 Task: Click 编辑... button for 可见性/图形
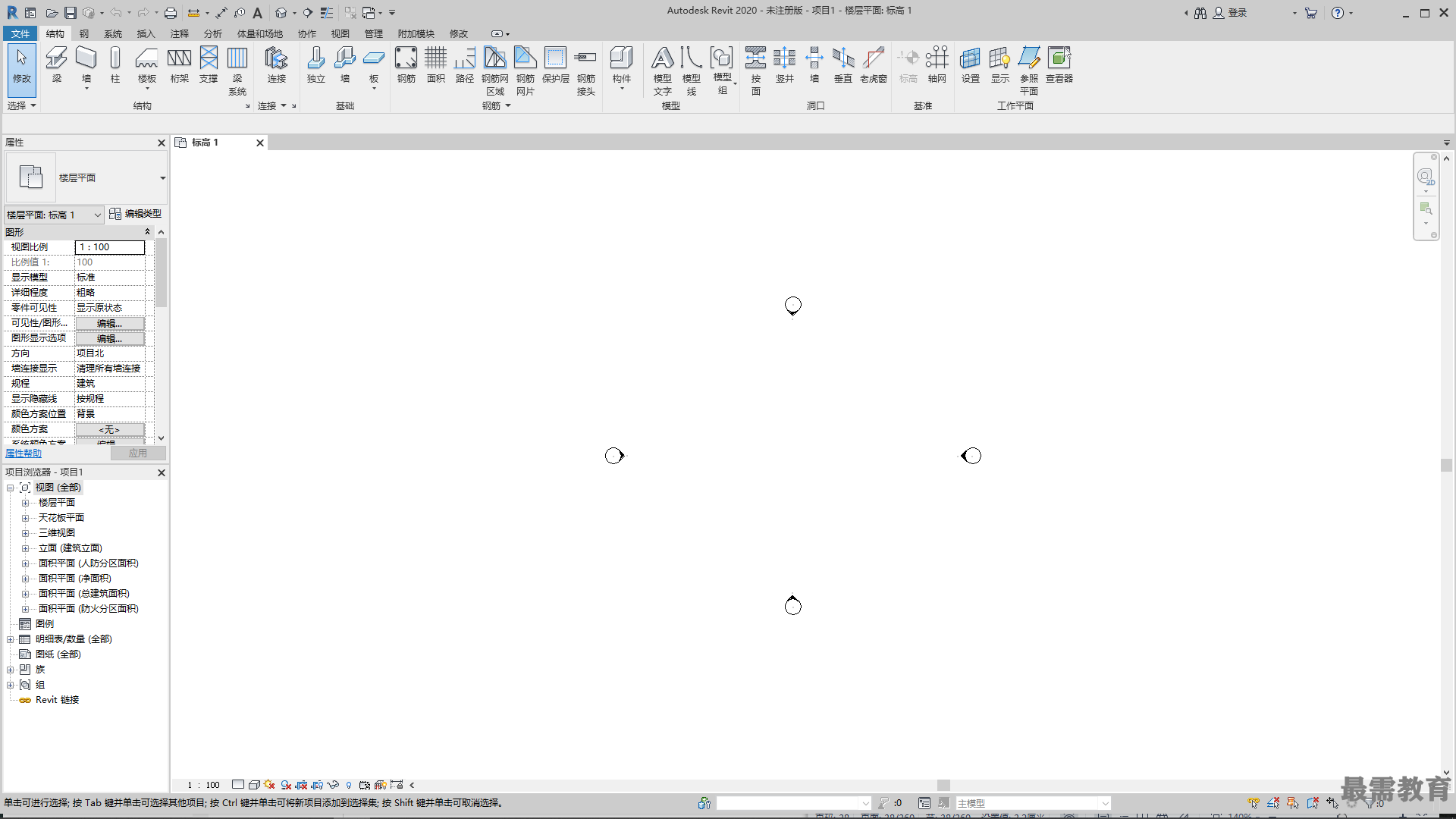(x=110, y=323)
